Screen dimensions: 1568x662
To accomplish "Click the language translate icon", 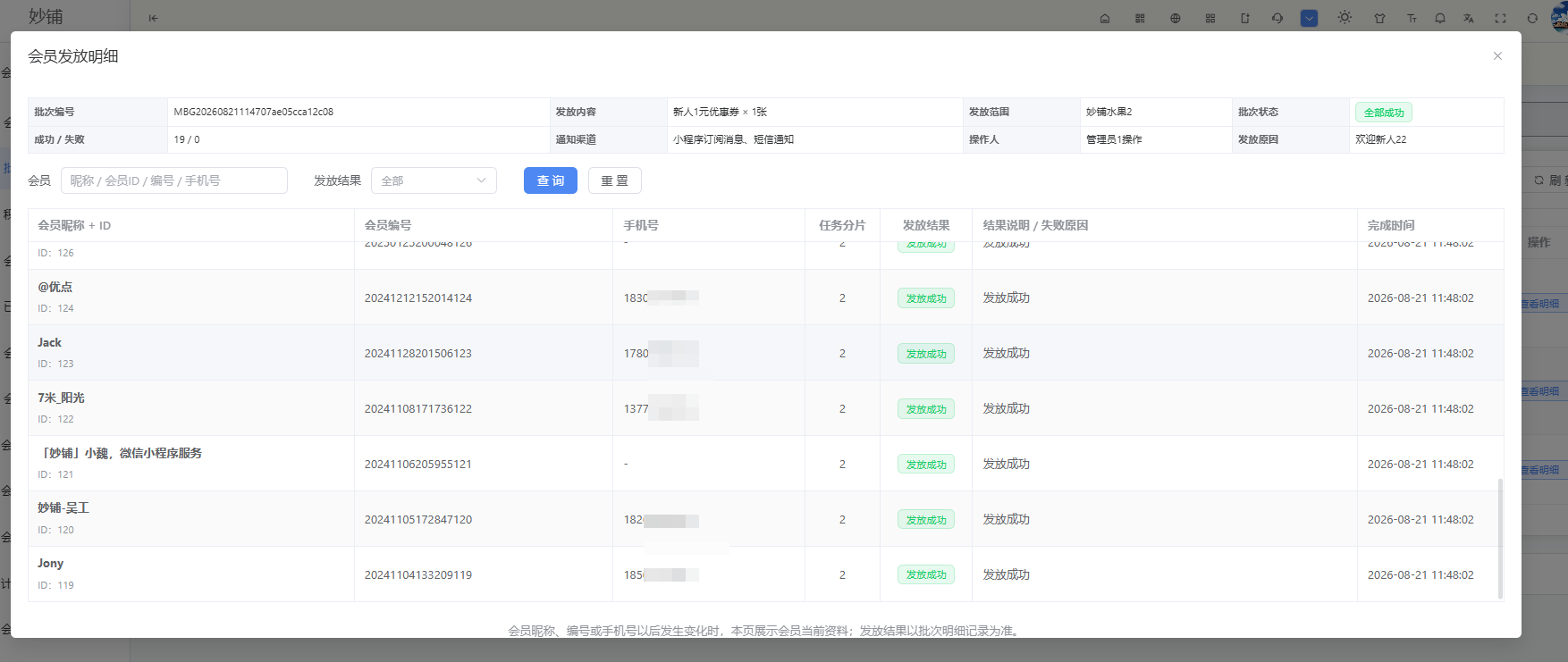I will point(1469,18).
